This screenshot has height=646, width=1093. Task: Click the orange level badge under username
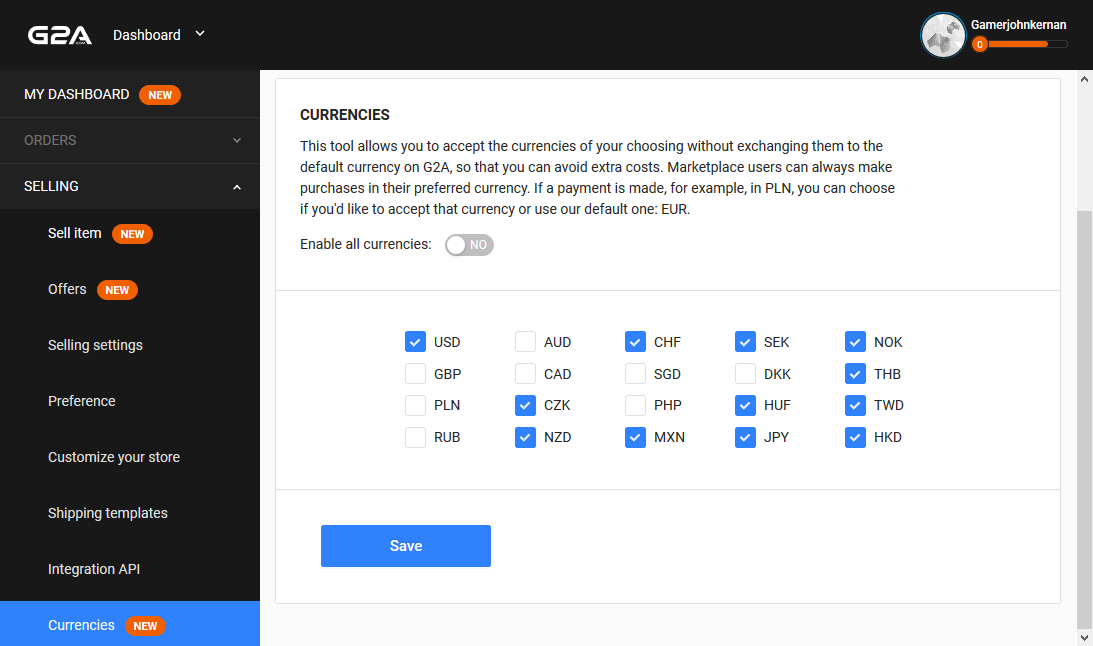click(x=979, y=44)
